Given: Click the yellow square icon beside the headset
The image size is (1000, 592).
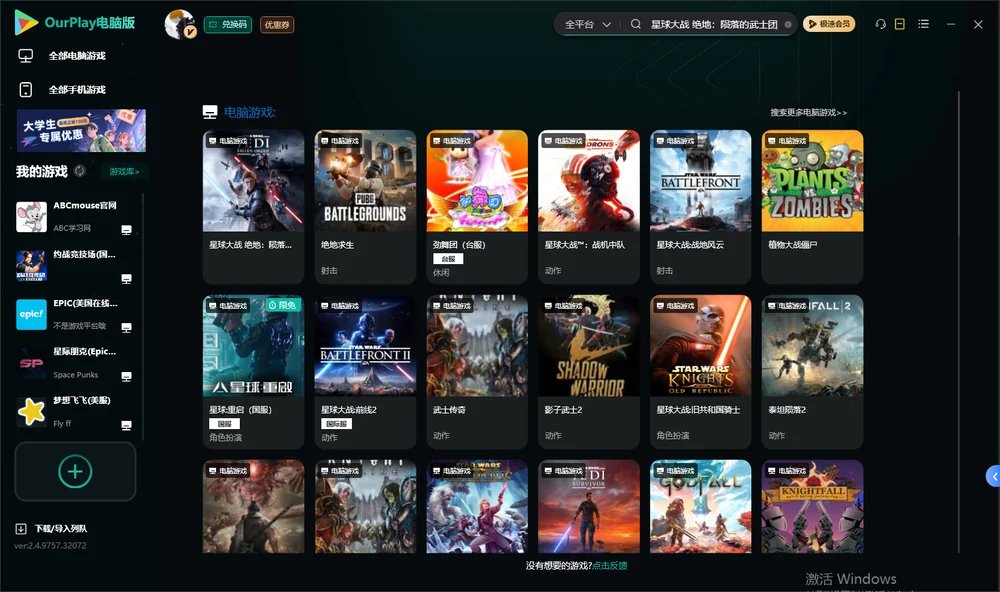Looking at the screenshot, I should pyautogui.click(x=900, y=24).
